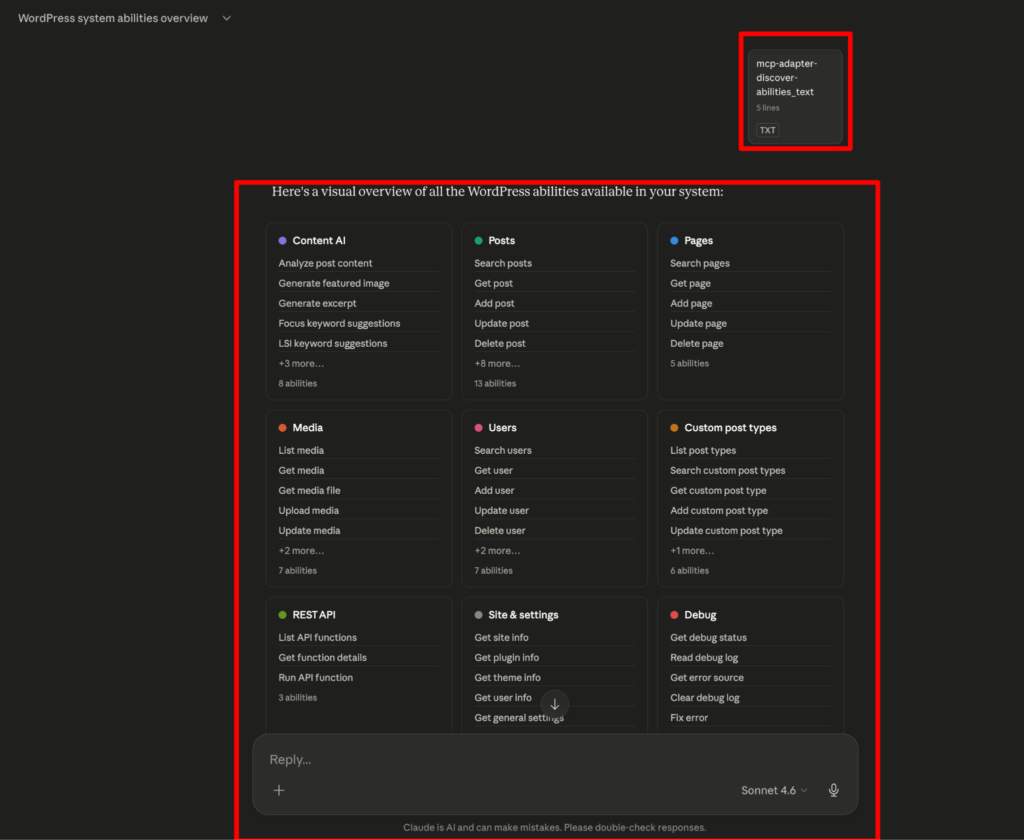Click the red dot beside Debug
Viewport: 1024px width, 840px height.
675,615
